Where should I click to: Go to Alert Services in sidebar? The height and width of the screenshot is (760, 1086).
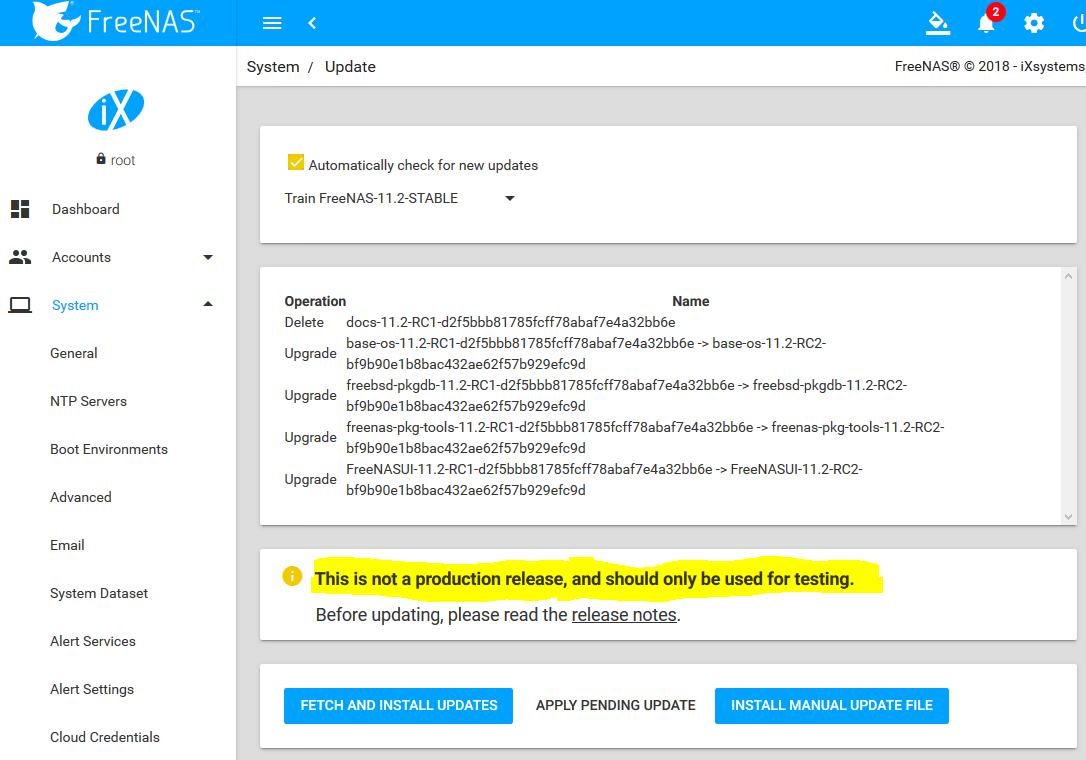(x=93, y=641)
